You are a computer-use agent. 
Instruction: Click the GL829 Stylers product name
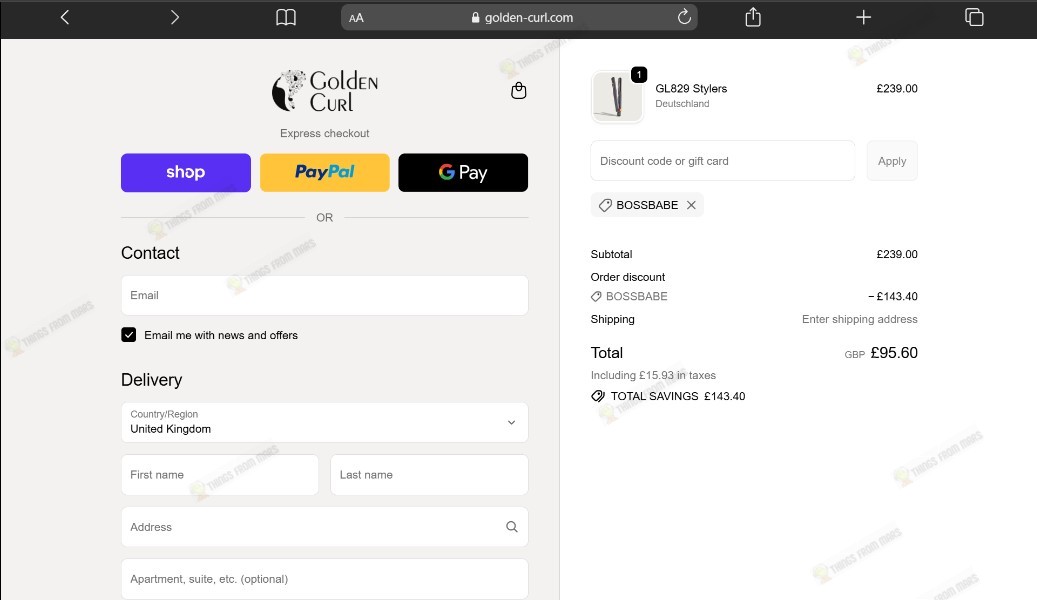(691, 88)
